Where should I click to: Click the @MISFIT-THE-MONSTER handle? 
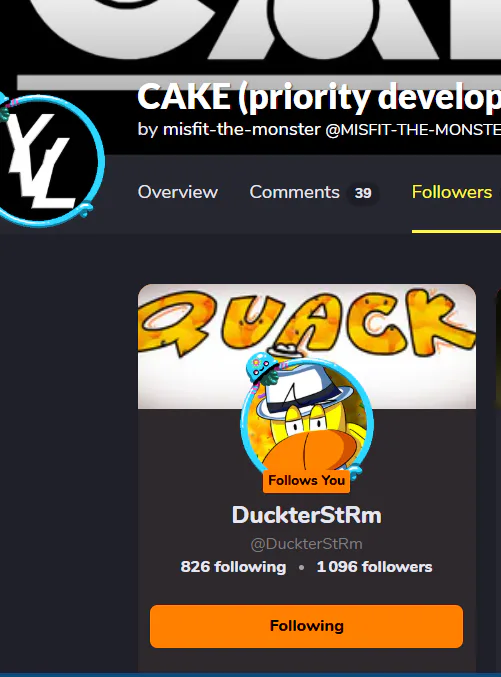[413, 130]
